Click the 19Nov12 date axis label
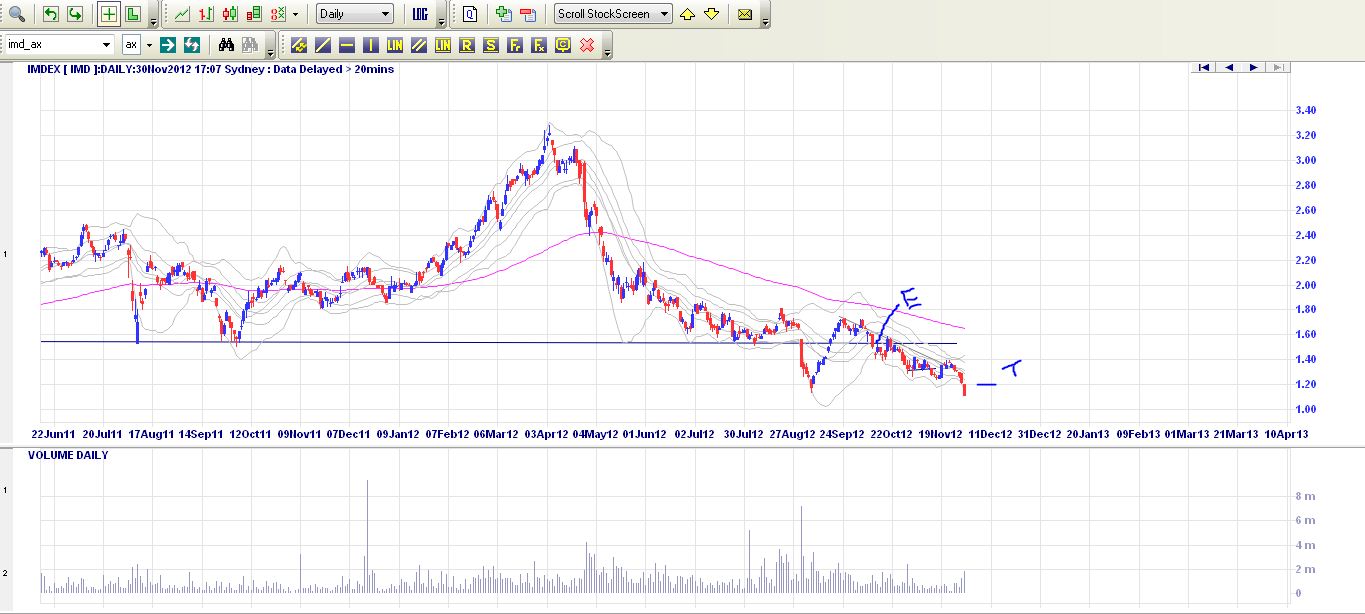Screen dimensions: 1365x614 pyautogui.click(x=941, y=434)
